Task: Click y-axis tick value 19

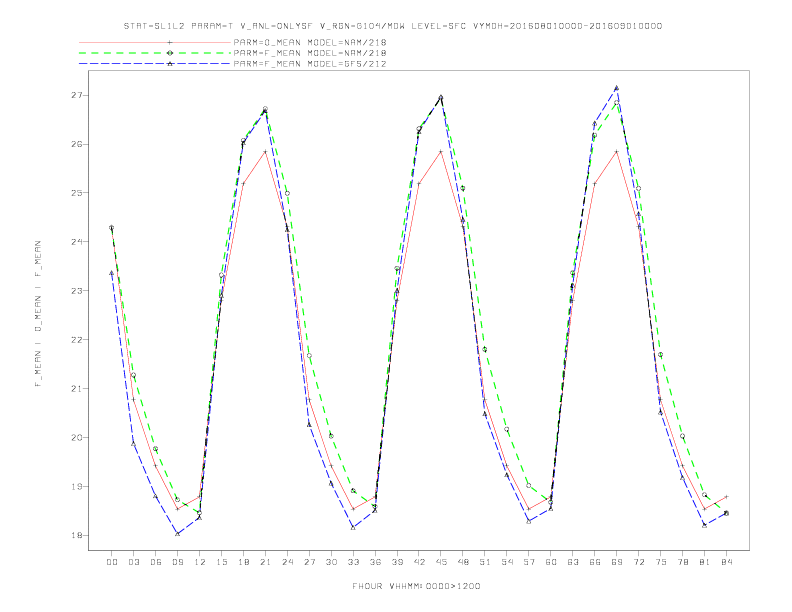Action: pos(76,487)
